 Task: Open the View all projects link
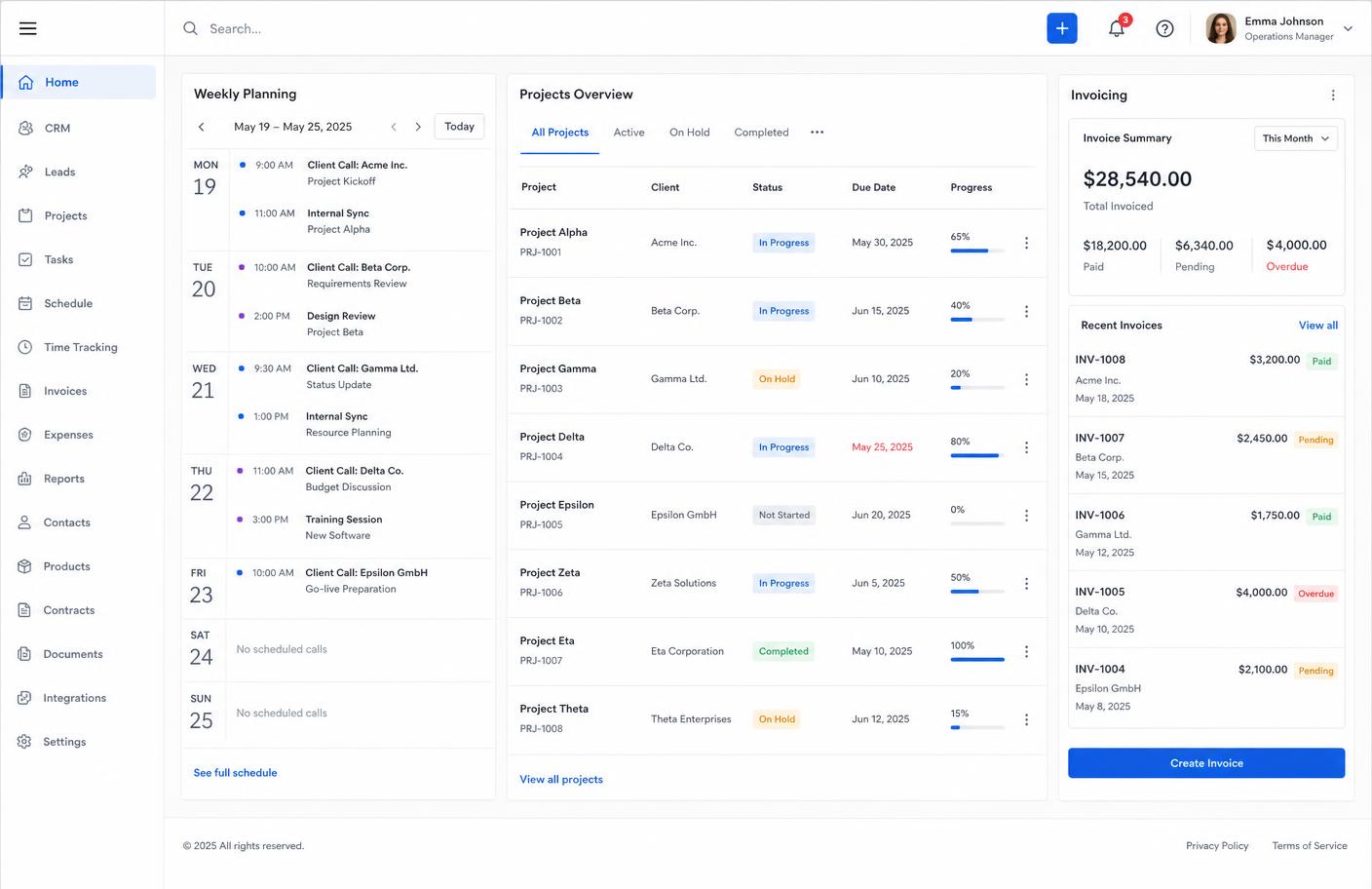561,780
